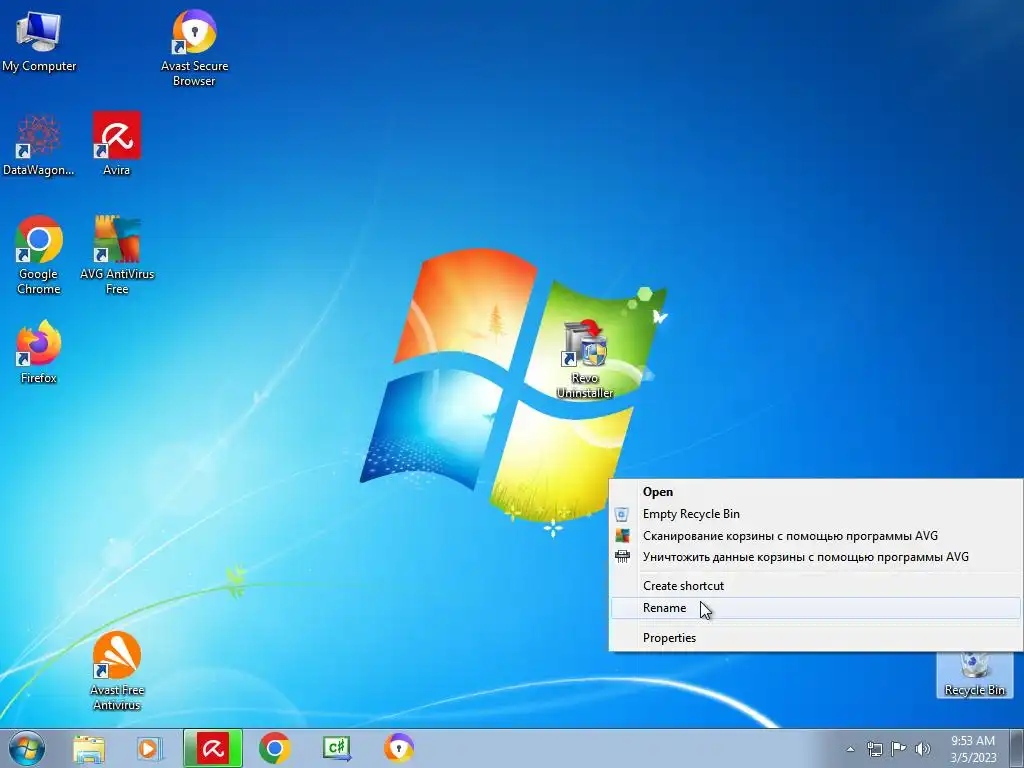Select the Recycle Bin desktop icon

[x=974, y=675]
